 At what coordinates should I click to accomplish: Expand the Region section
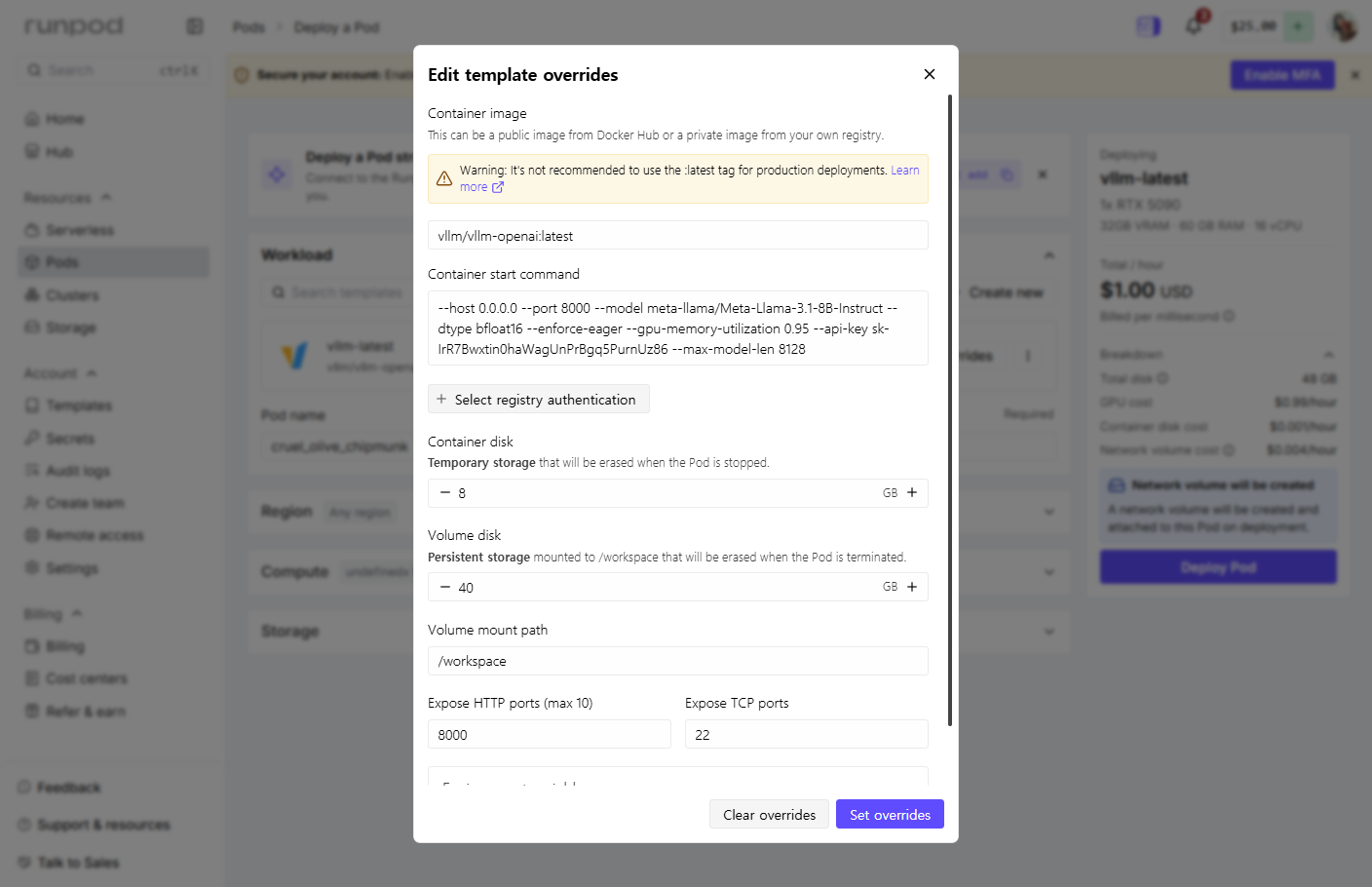(x=1049, y=512)
